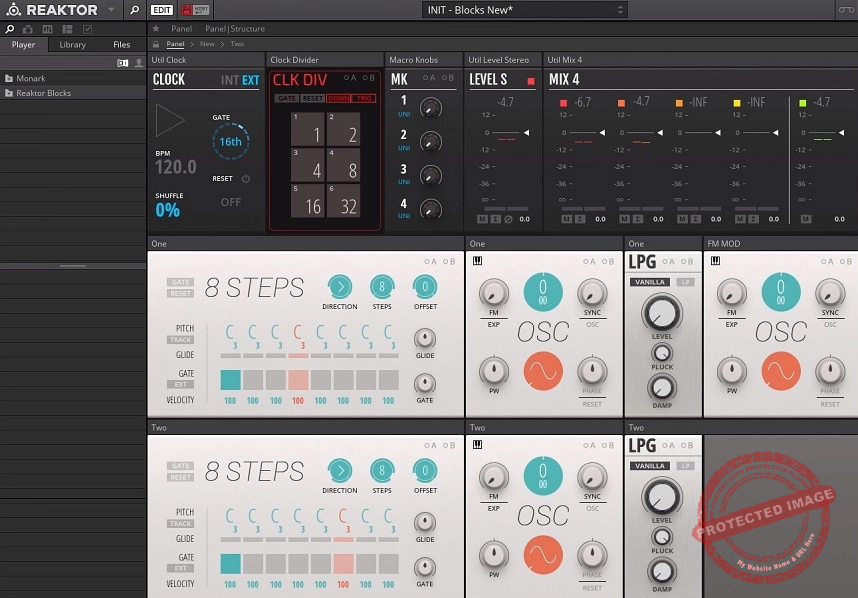Open the Reaktor main menu arrow

pyautogui.click(x=112, y=10)
